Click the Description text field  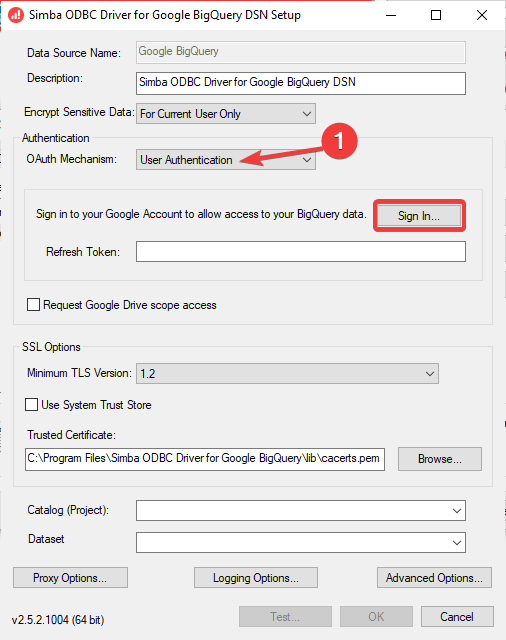point(301,83)
